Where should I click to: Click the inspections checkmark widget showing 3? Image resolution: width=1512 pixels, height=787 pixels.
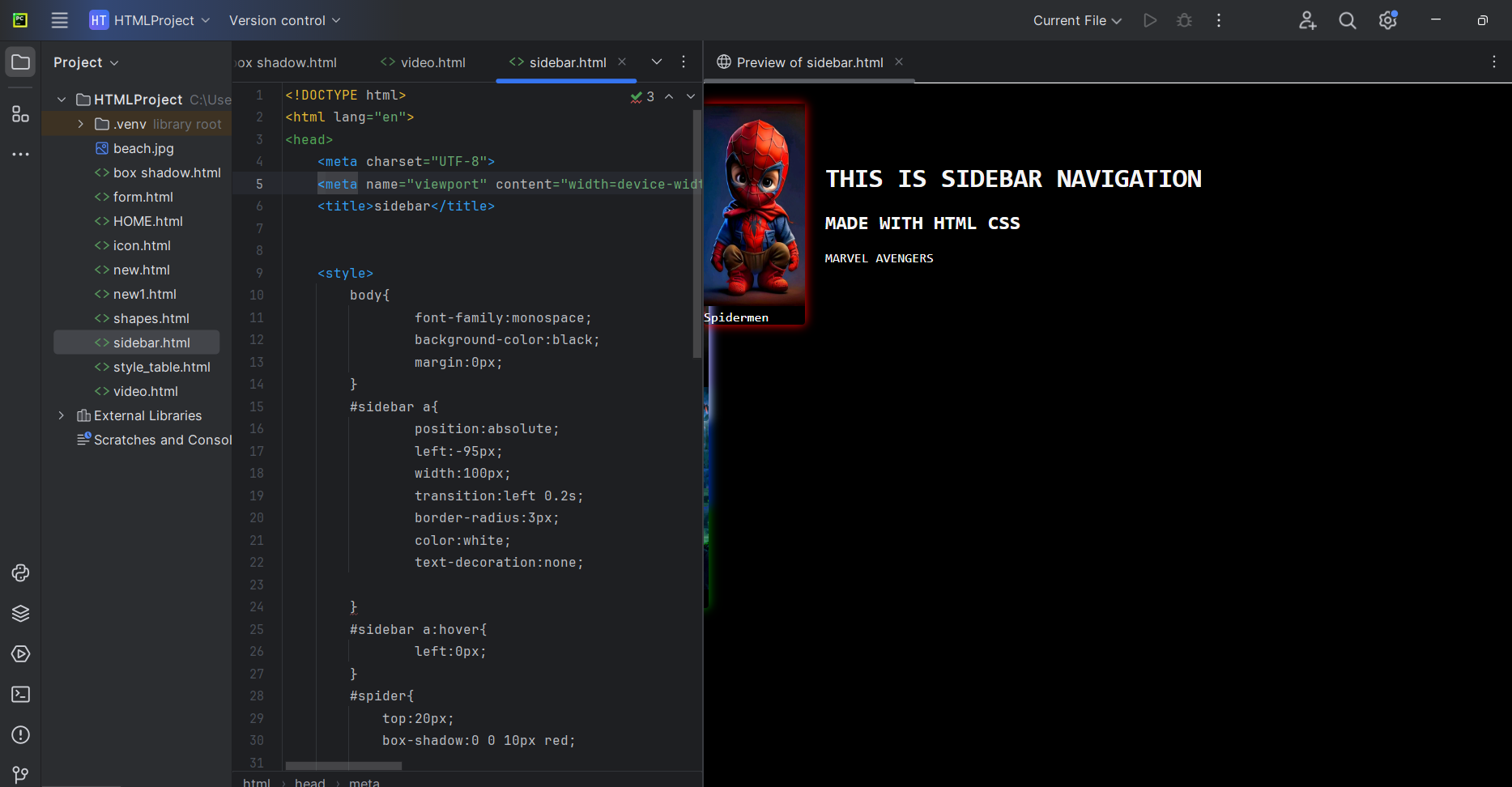click(642, 96)
